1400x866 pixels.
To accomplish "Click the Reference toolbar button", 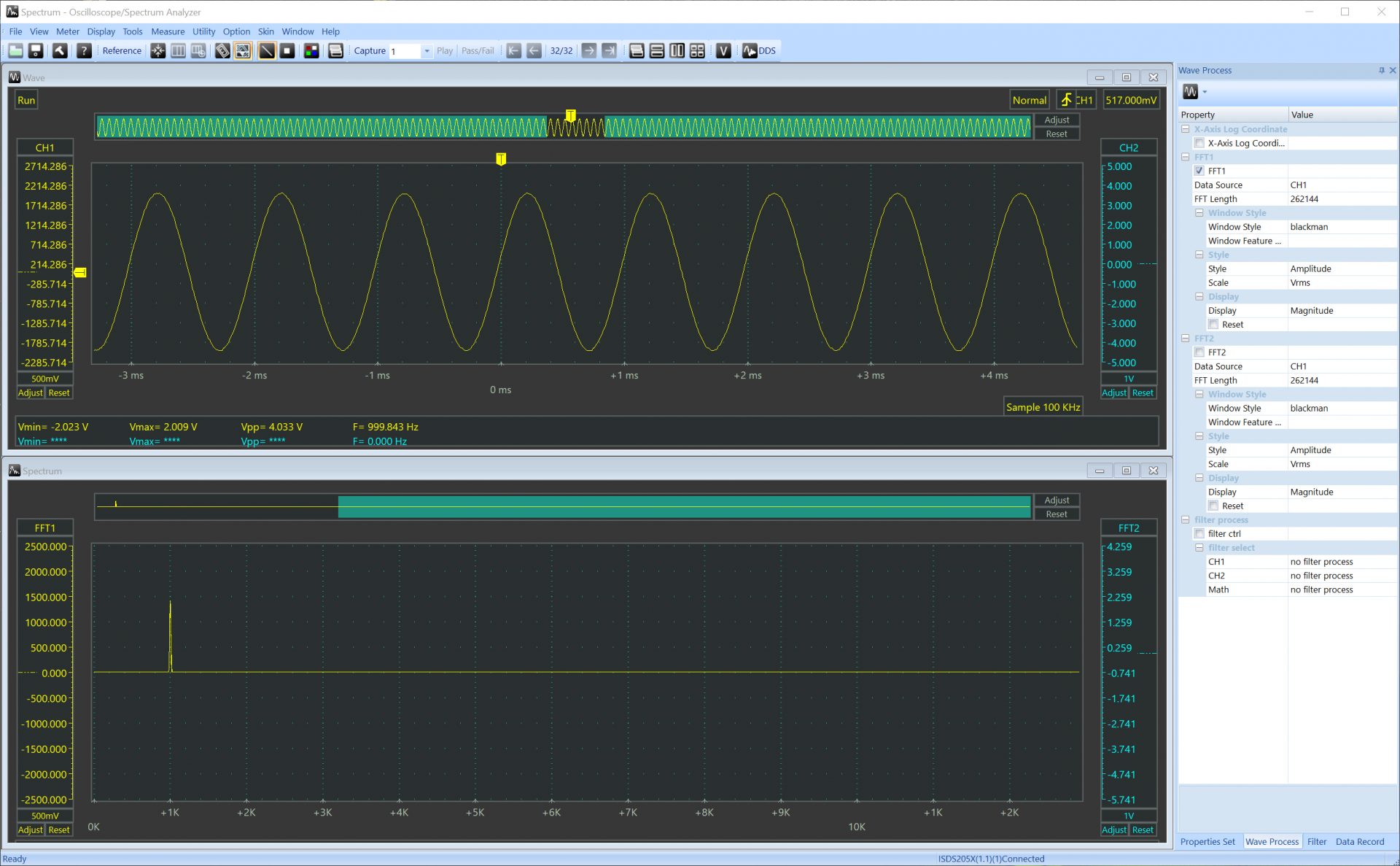I will 122,51.
